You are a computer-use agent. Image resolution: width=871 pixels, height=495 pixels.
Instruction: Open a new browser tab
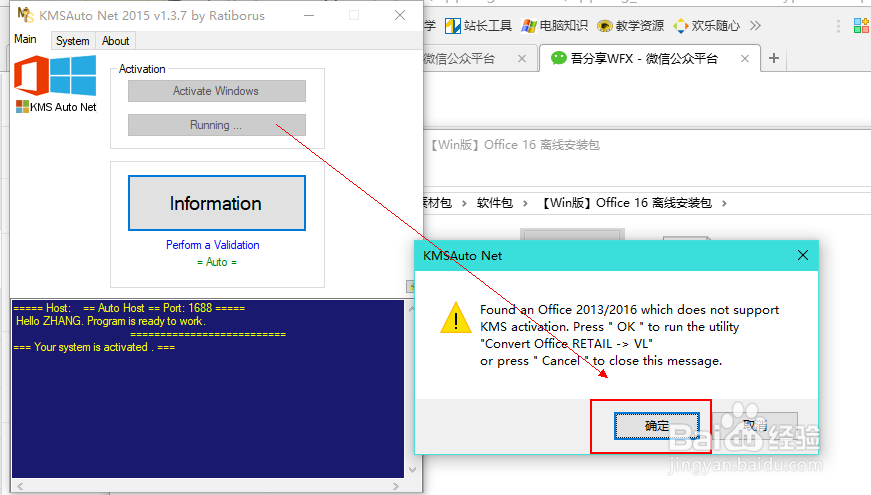pos(774,58)
